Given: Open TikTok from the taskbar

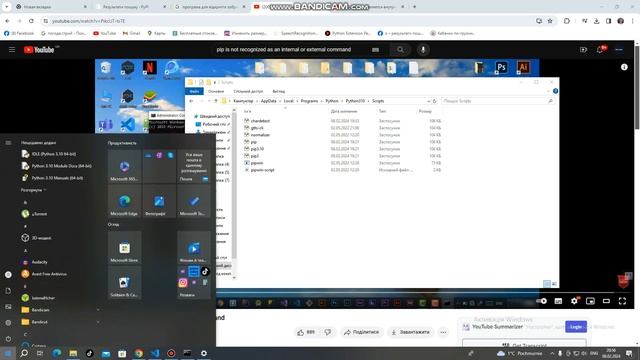Looking at the screenshot, I should click(89, 353).
